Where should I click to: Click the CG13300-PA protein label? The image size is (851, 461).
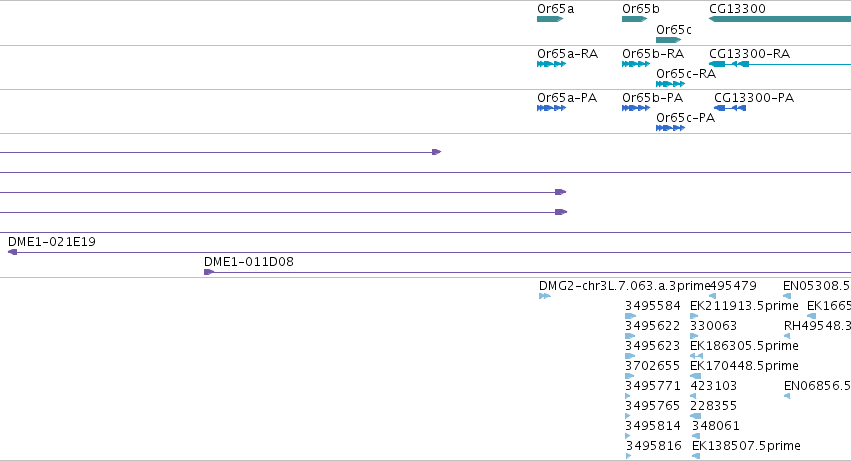tap(754, 98)
